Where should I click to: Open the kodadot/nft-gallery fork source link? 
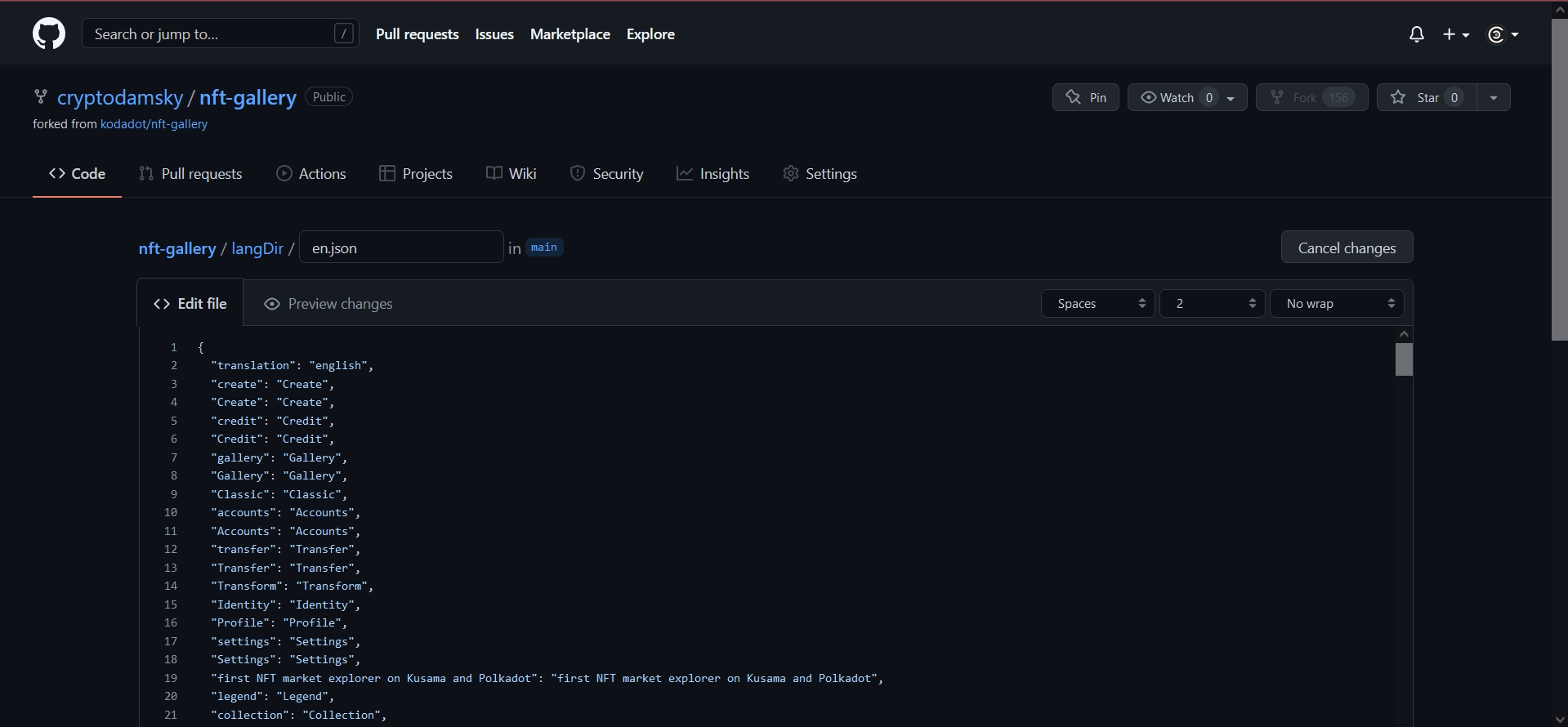click(x=154, y=124)
